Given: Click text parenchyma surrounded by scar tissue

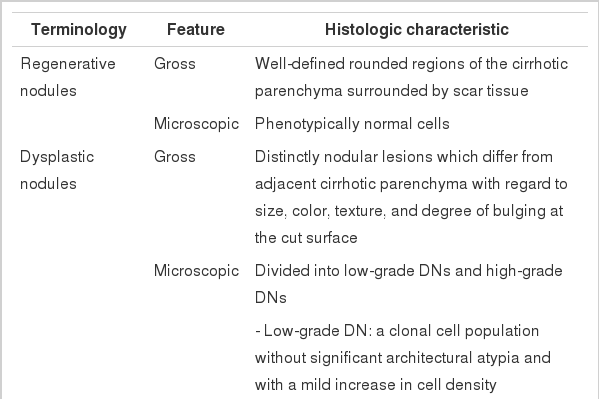Looking at the screenshot, I should click(x=392, y=91).
